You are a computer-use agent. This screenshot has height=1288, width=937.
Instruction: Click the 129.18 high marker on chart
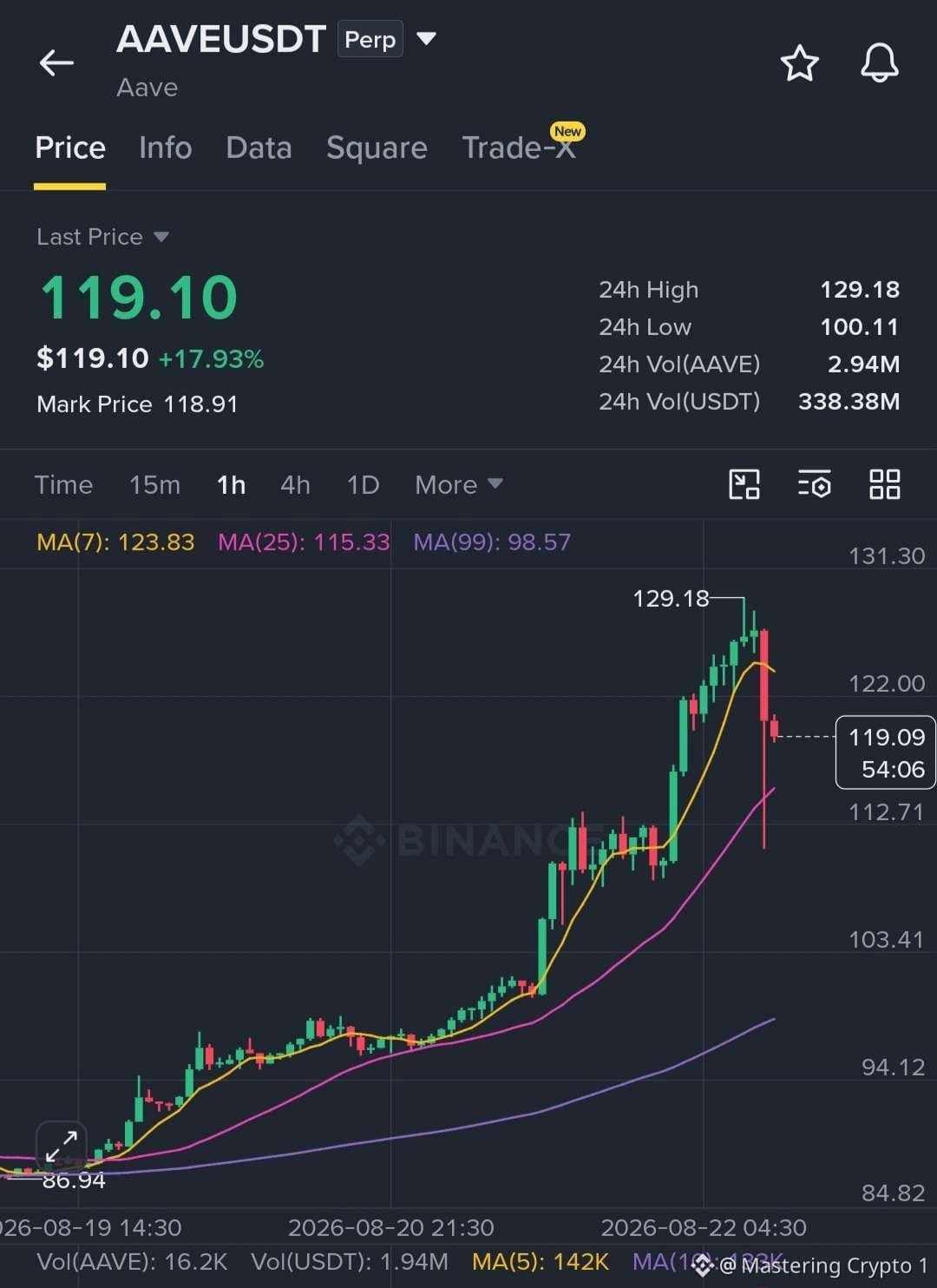click(671, 598)
